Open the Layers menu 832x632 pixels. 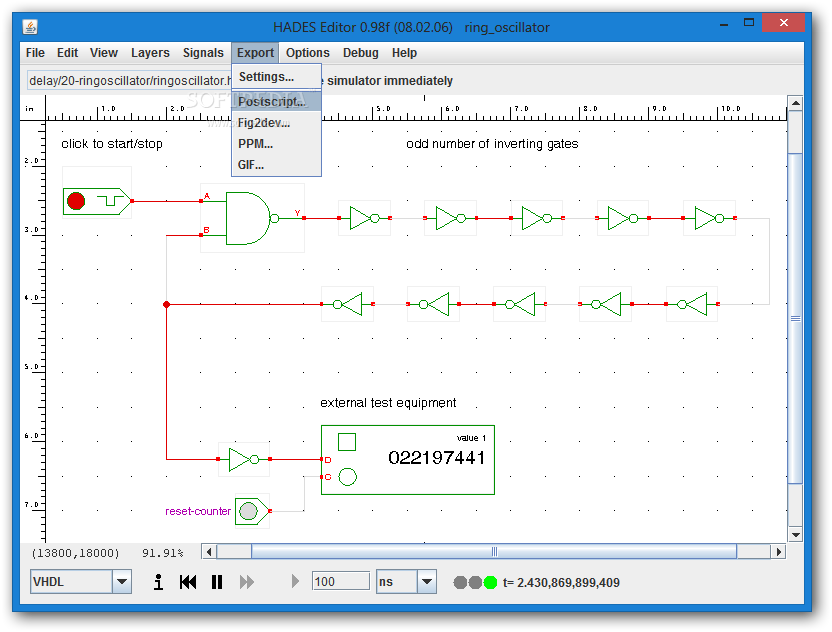click(x=150, y=53)
